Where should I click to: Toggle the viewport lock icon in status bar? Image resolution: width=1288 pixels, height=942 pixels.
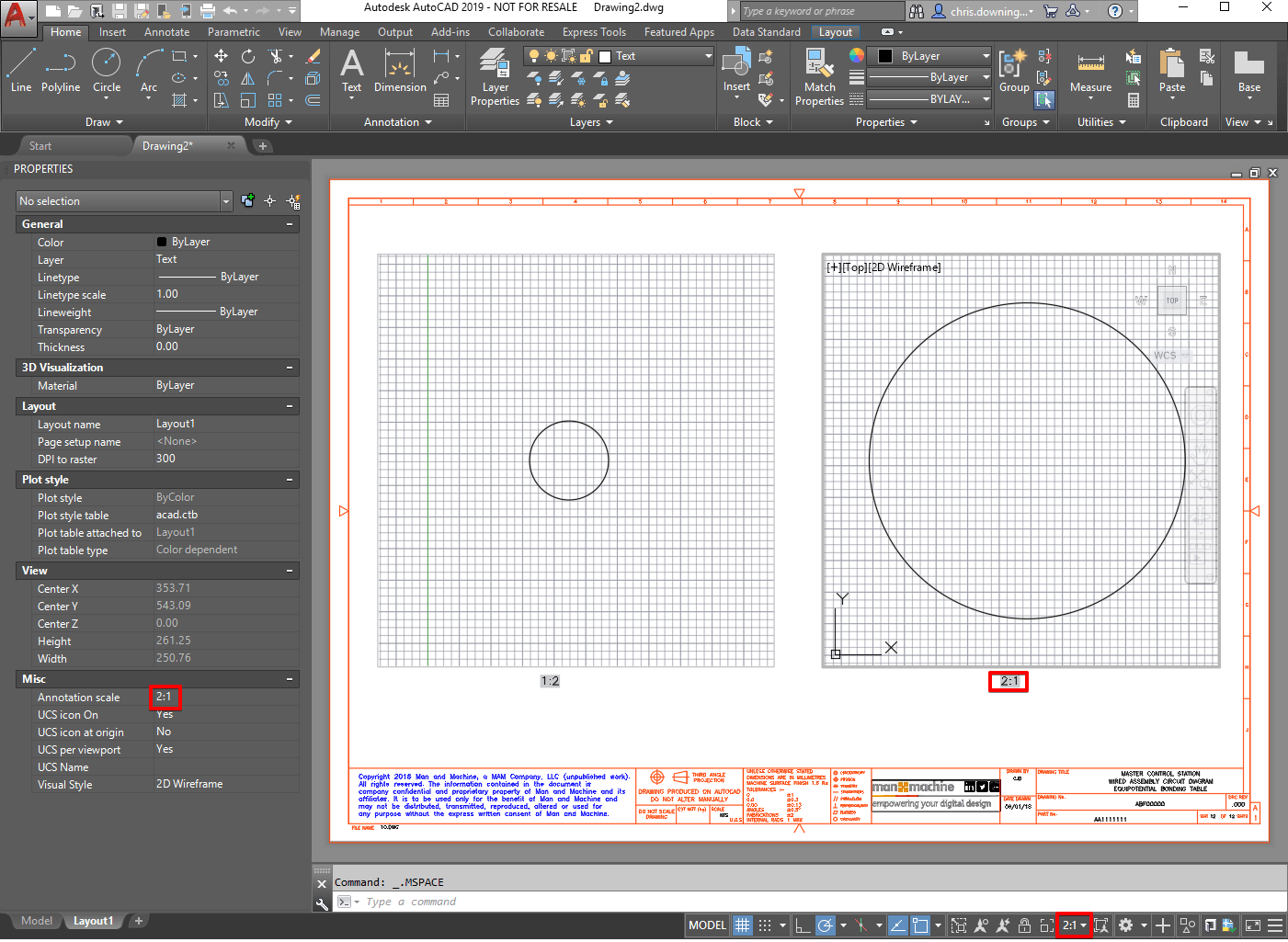tap(1024, 925)
